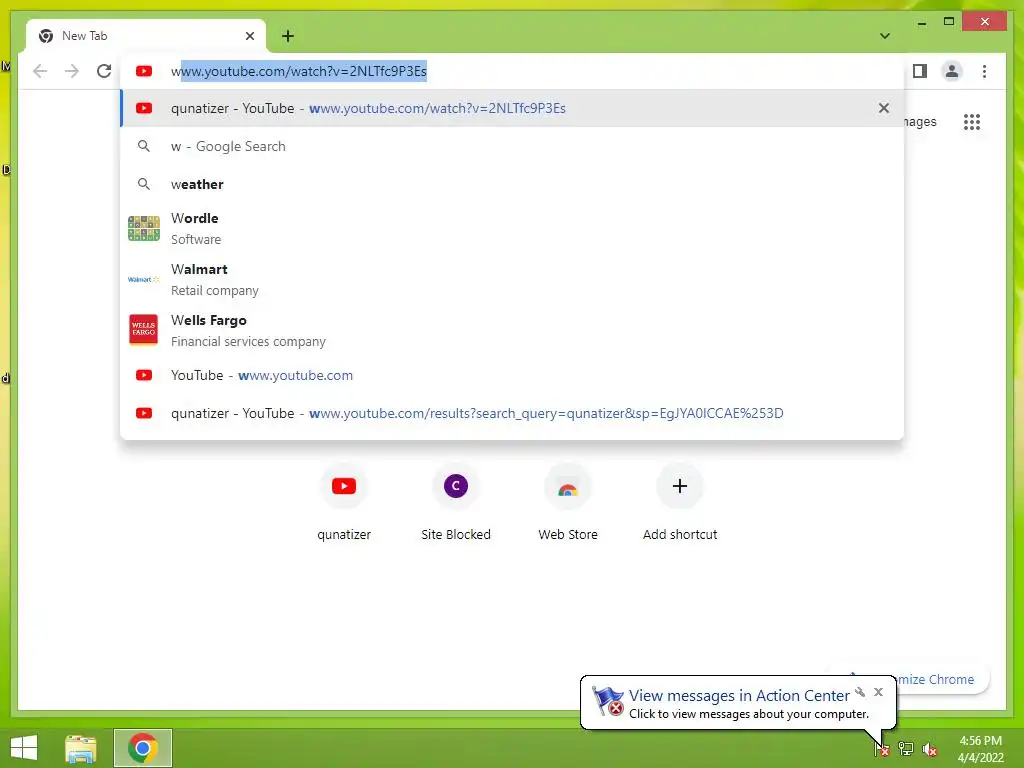
Task: Open the Site Blocked shortcut tile
Action: click(x=456, y=503)
